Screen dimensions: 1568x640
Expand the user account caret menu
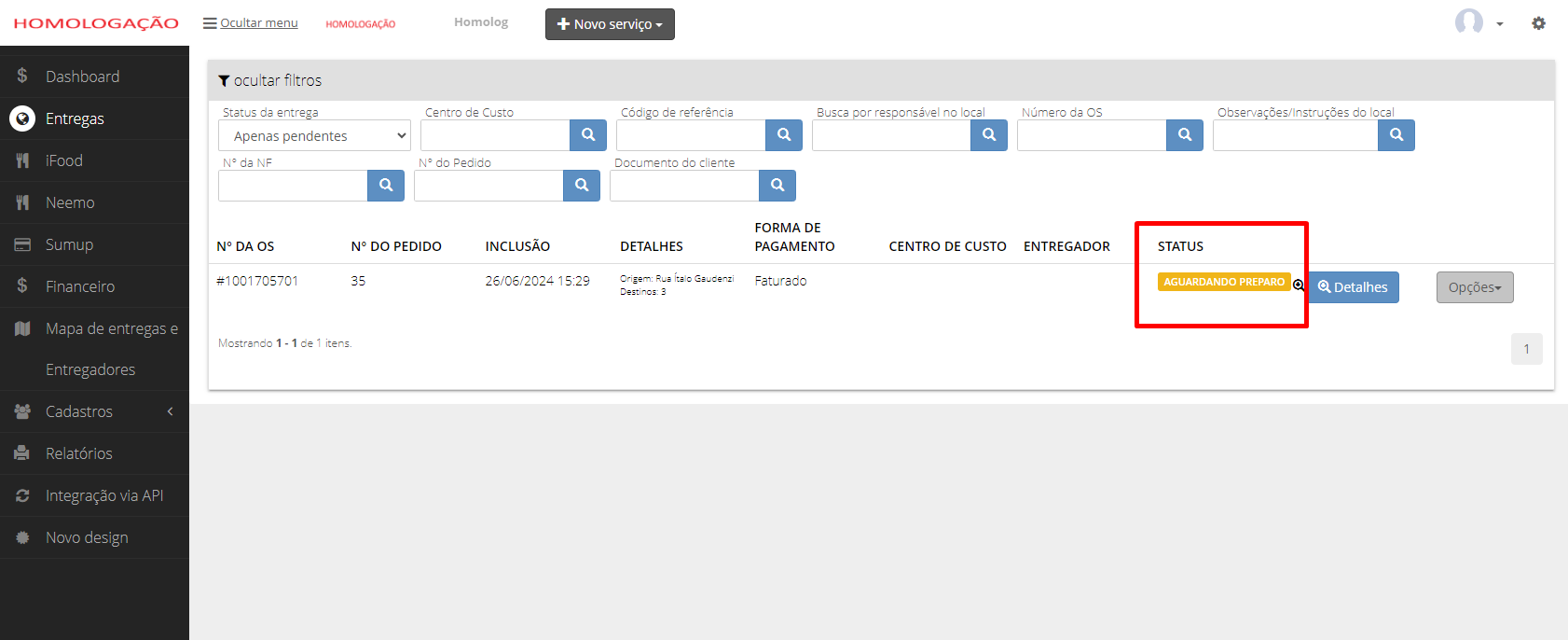click(x=1500, y=24)
